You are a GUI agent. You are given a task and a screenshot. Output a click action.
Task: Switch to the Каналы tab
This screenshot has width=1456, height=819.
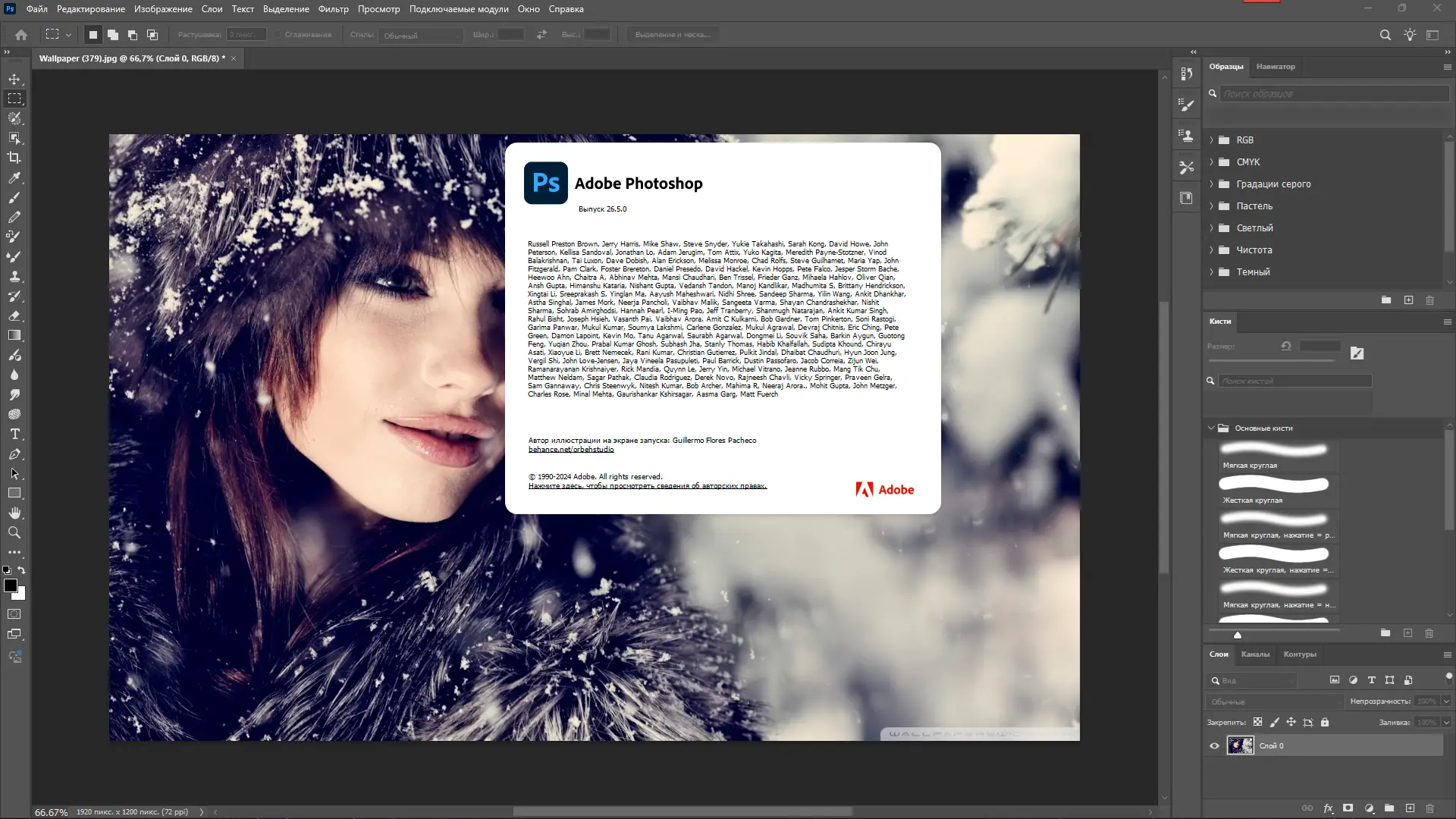point(1255,654)
